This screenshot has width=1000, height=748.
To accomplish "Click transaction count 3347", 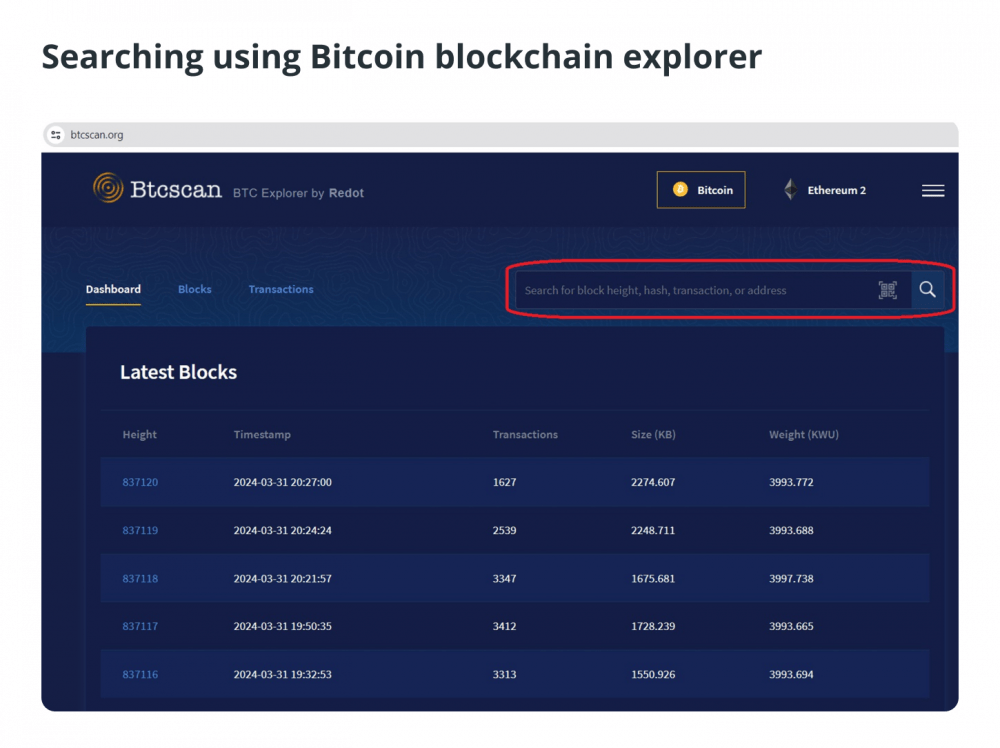I will (x=504, y=578).
